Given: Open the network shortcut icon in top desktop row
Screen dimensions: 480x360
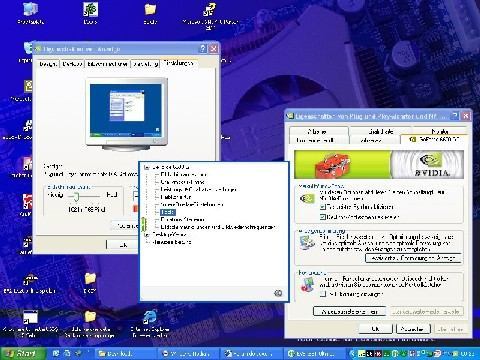Looking at the screenshot, I should coord(210,9).
